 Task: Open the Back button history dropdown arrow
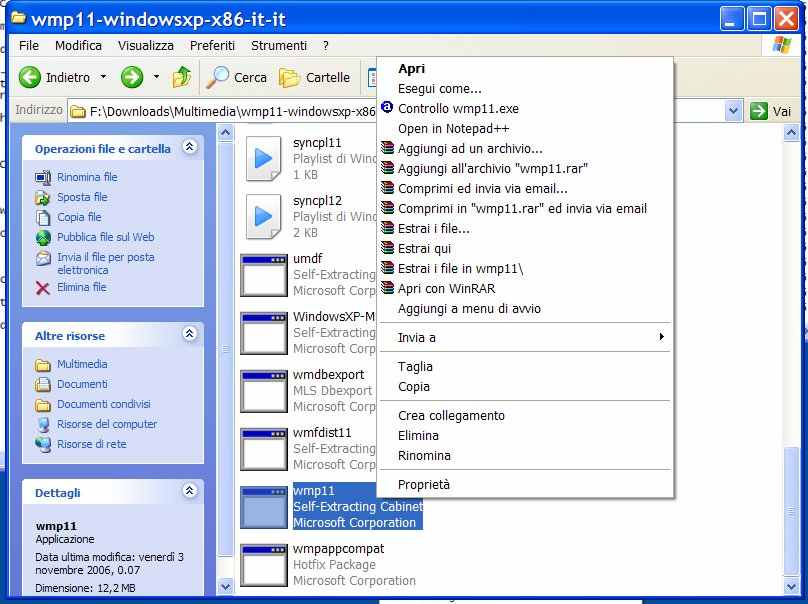(103, 77)
